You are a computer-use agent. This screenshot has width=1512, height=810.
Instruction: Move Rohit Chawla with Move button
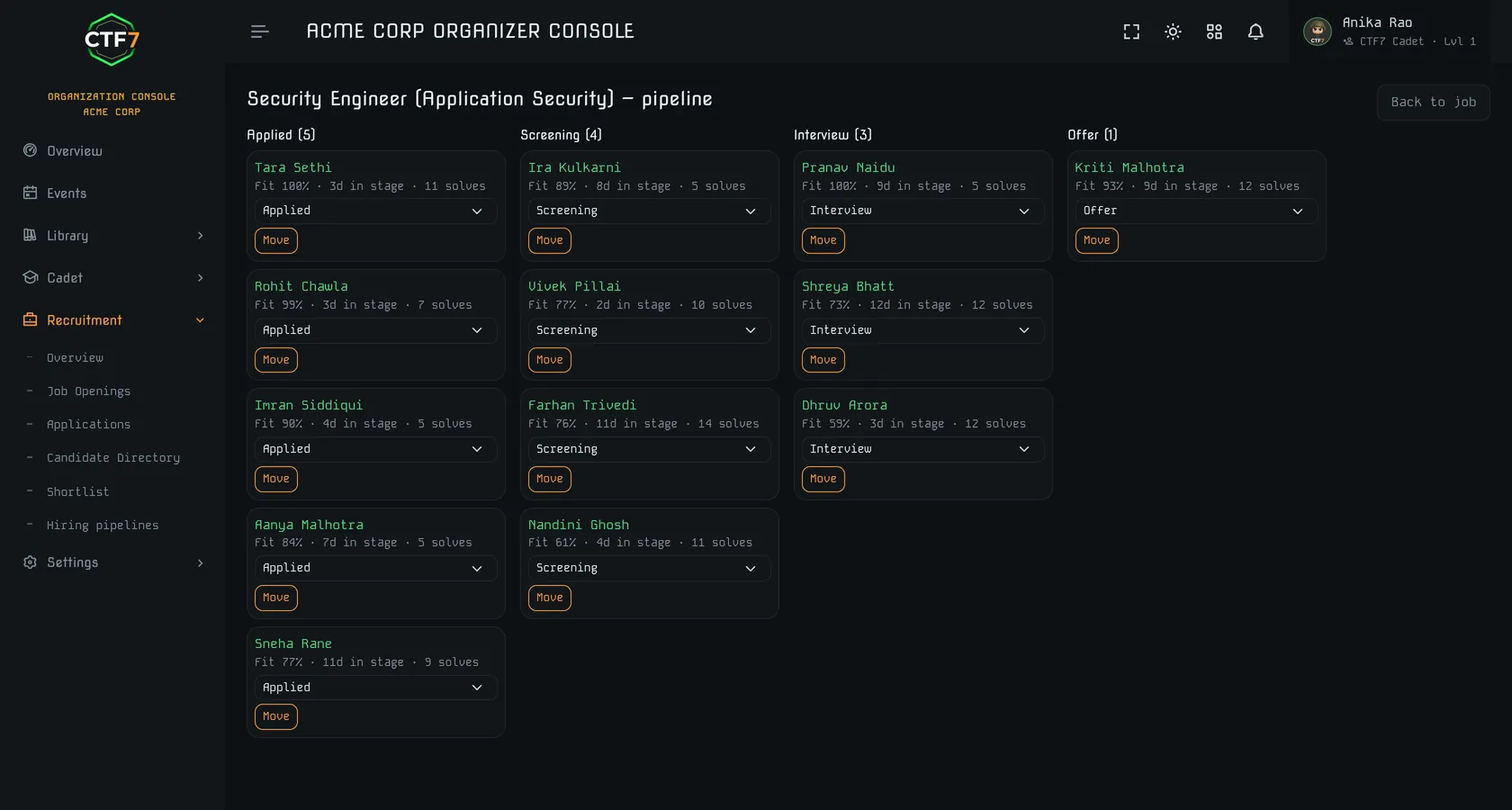[276, 360]
